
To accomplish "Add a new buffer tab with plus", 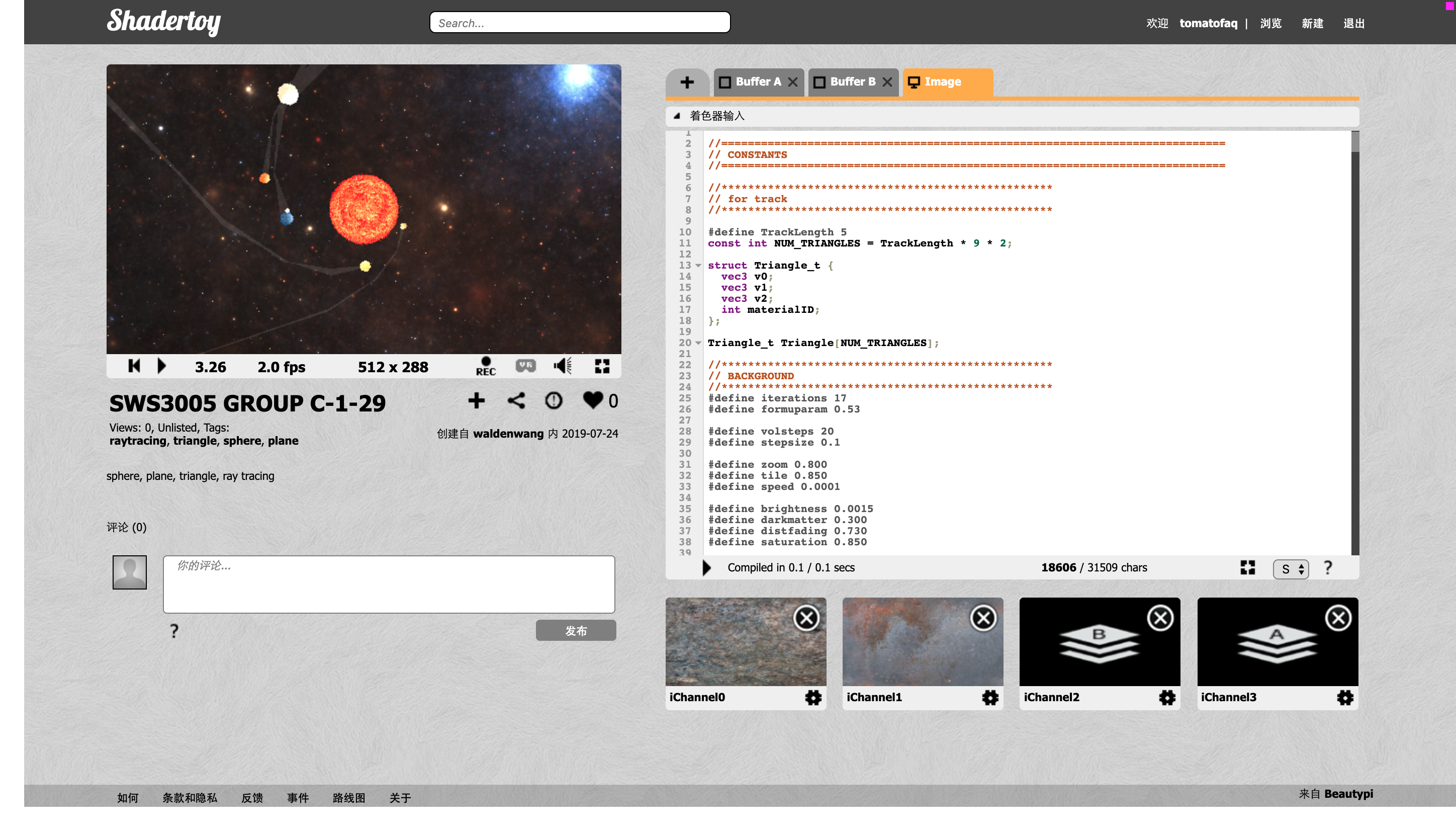I will [x=687, y=82].
